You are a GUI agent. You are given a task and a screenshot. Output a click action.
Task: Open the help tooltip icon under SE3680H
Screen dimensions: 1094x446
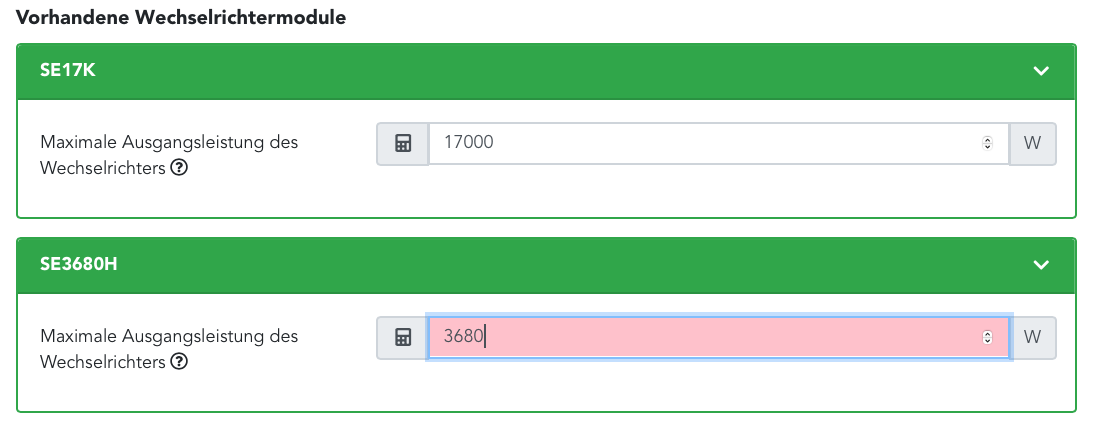(x=179, y=362)
